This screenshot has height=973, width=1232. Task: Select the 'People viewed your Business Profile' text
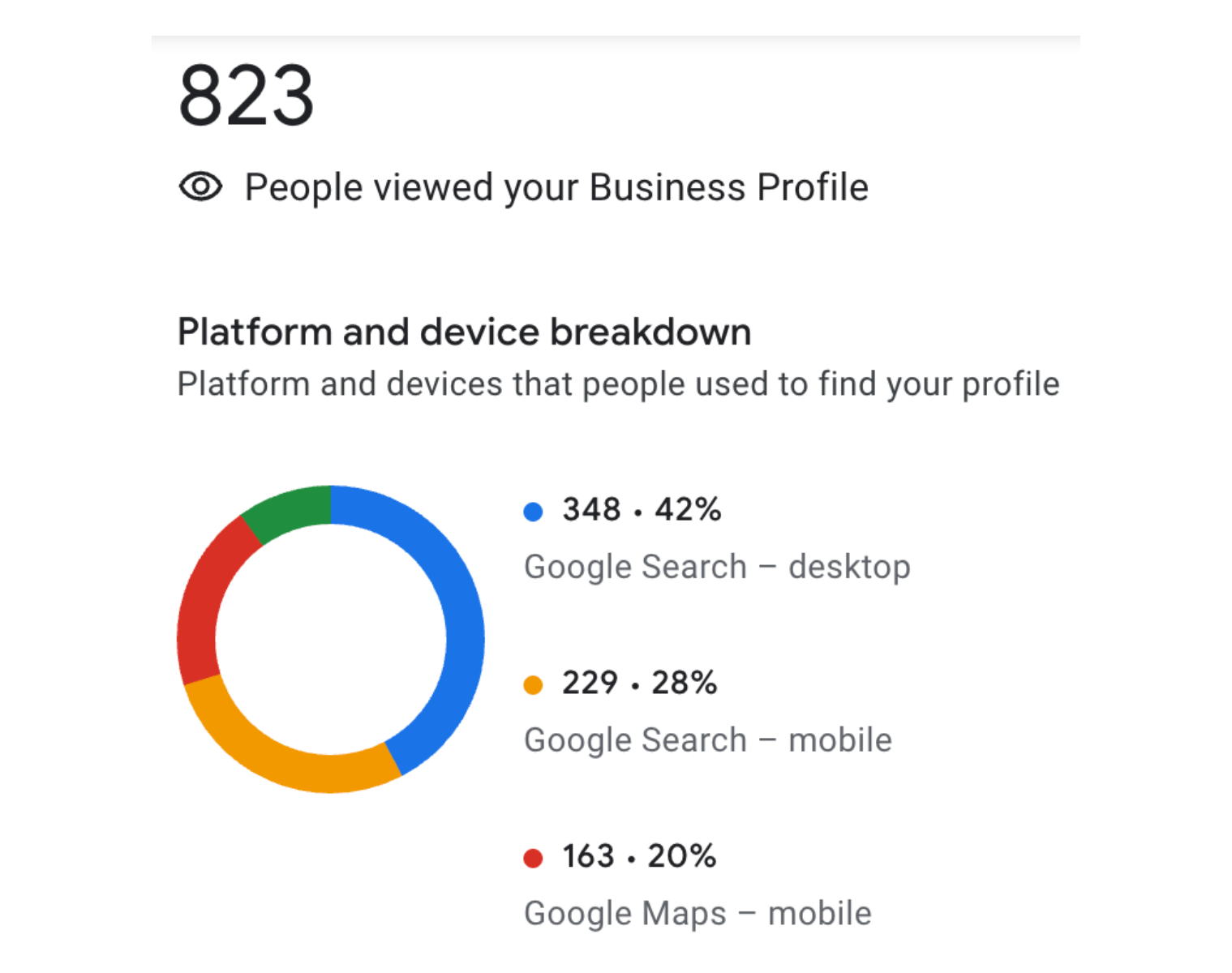556,187
